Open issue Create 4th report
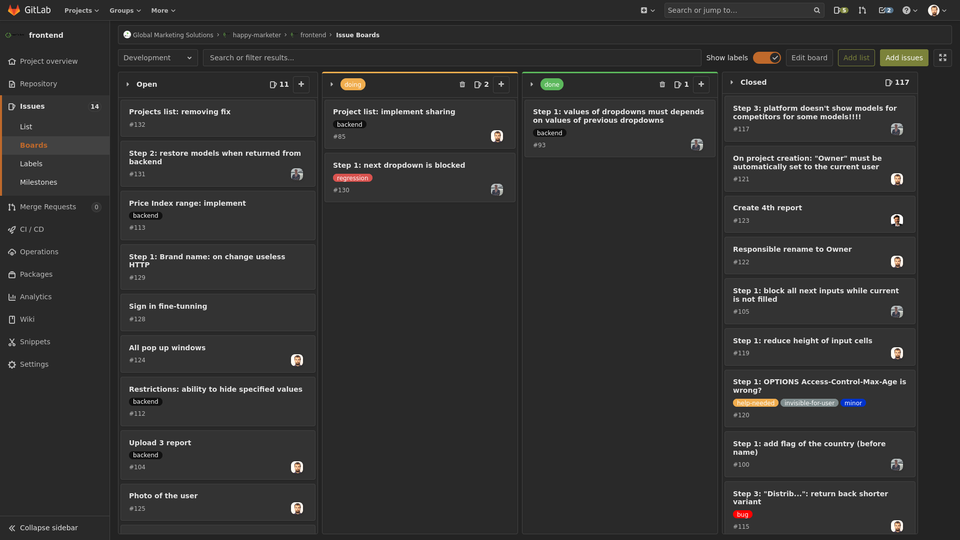The image size is (960, 540). tap(767, 208)
